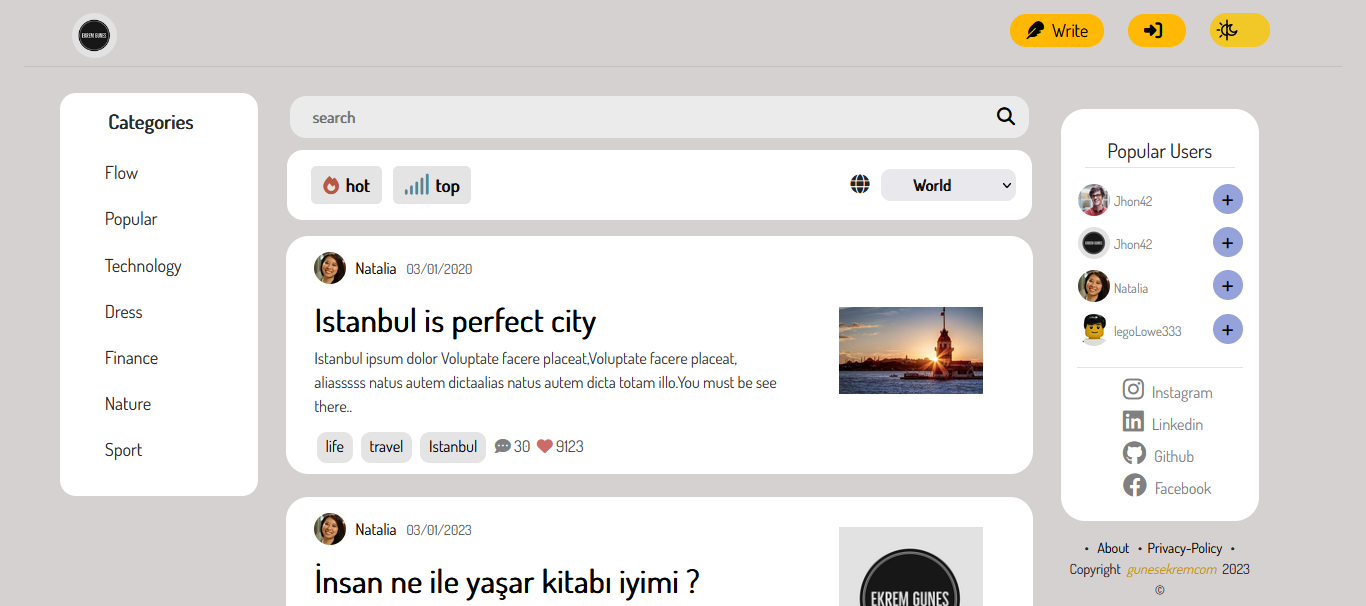The image size is (1366, 606).
Task: Click date 03/01/2020 on Istanbul post
Action: click(x=439, y=269)
